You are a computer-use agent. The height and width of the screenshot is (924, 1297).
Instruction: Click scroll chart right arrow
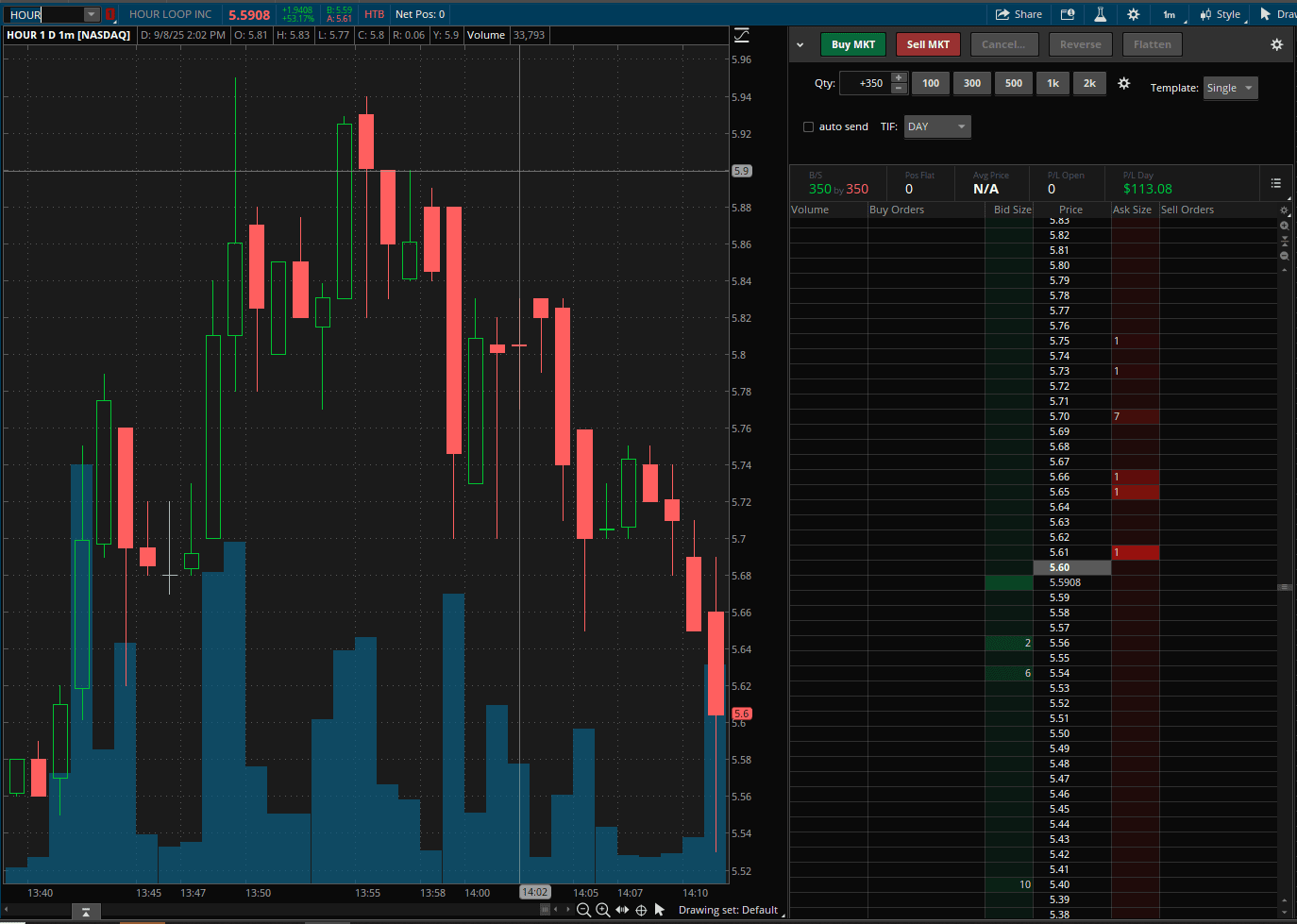567,910
